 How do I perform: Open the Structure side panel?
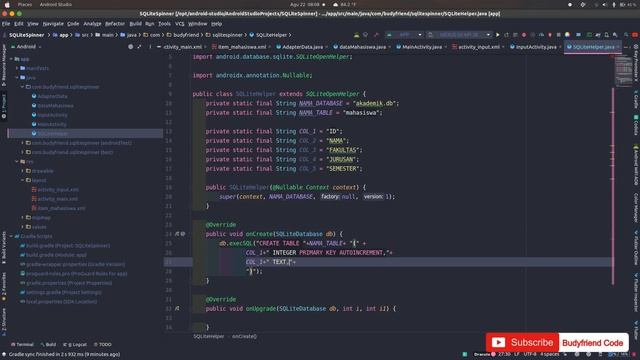[x=4, y=321]
